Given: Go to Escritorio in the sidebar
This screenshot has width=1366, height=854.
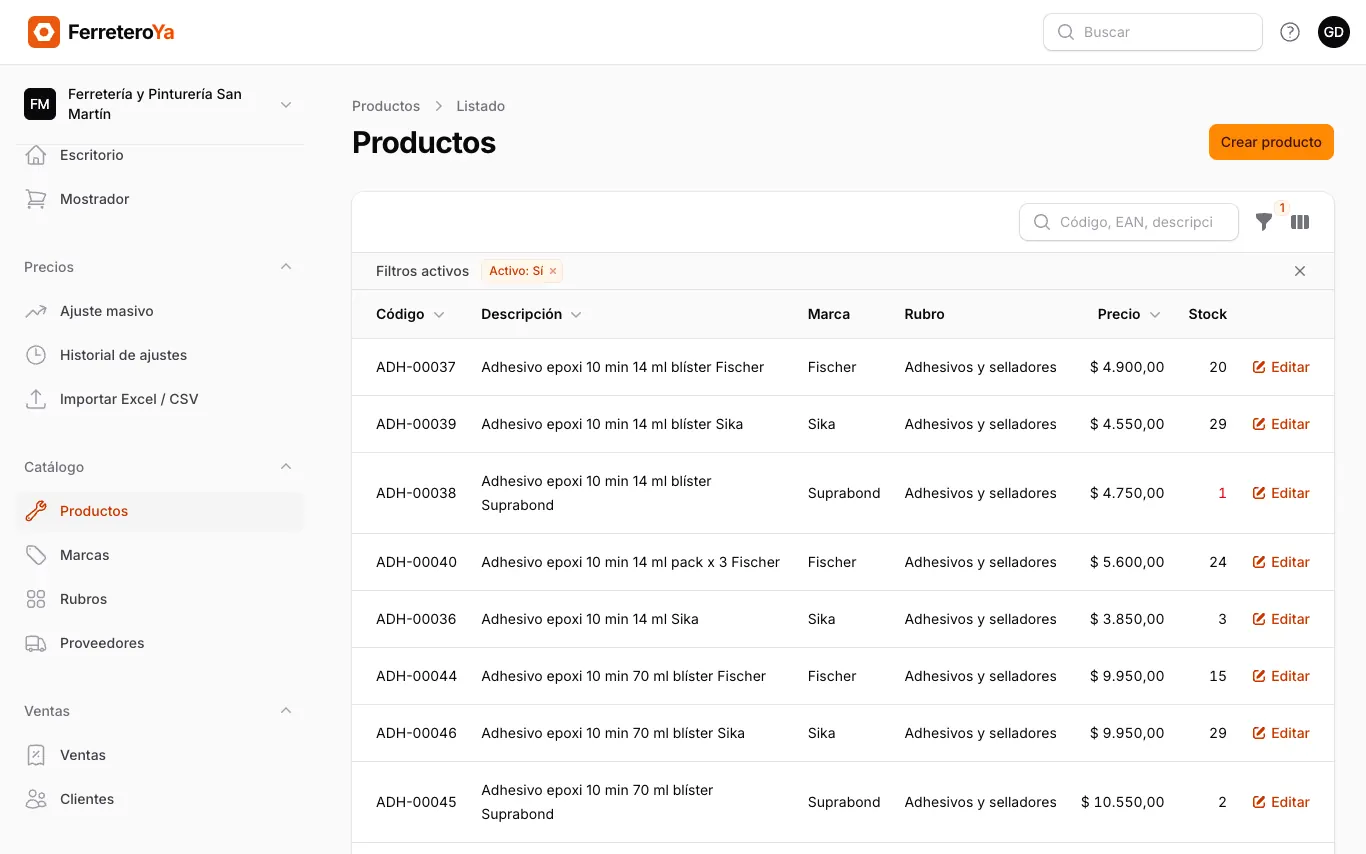Looking at the screenshot, I should point(160,155).
